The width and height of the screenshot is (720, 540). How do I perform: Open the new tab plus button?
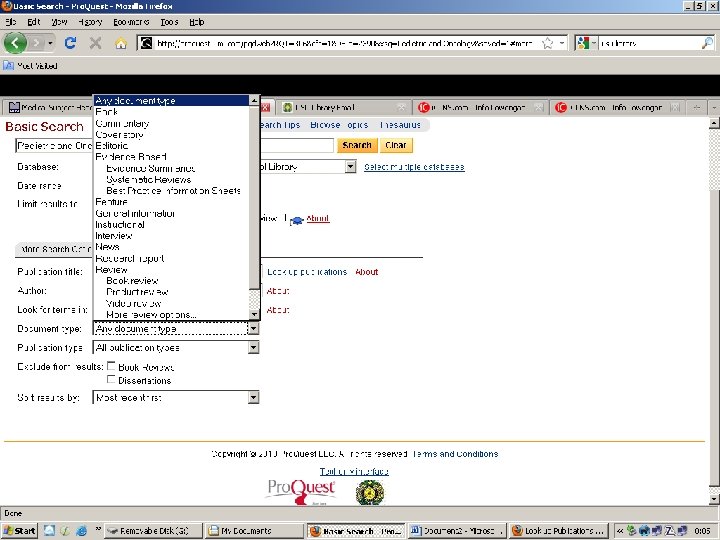coord(697,107)
